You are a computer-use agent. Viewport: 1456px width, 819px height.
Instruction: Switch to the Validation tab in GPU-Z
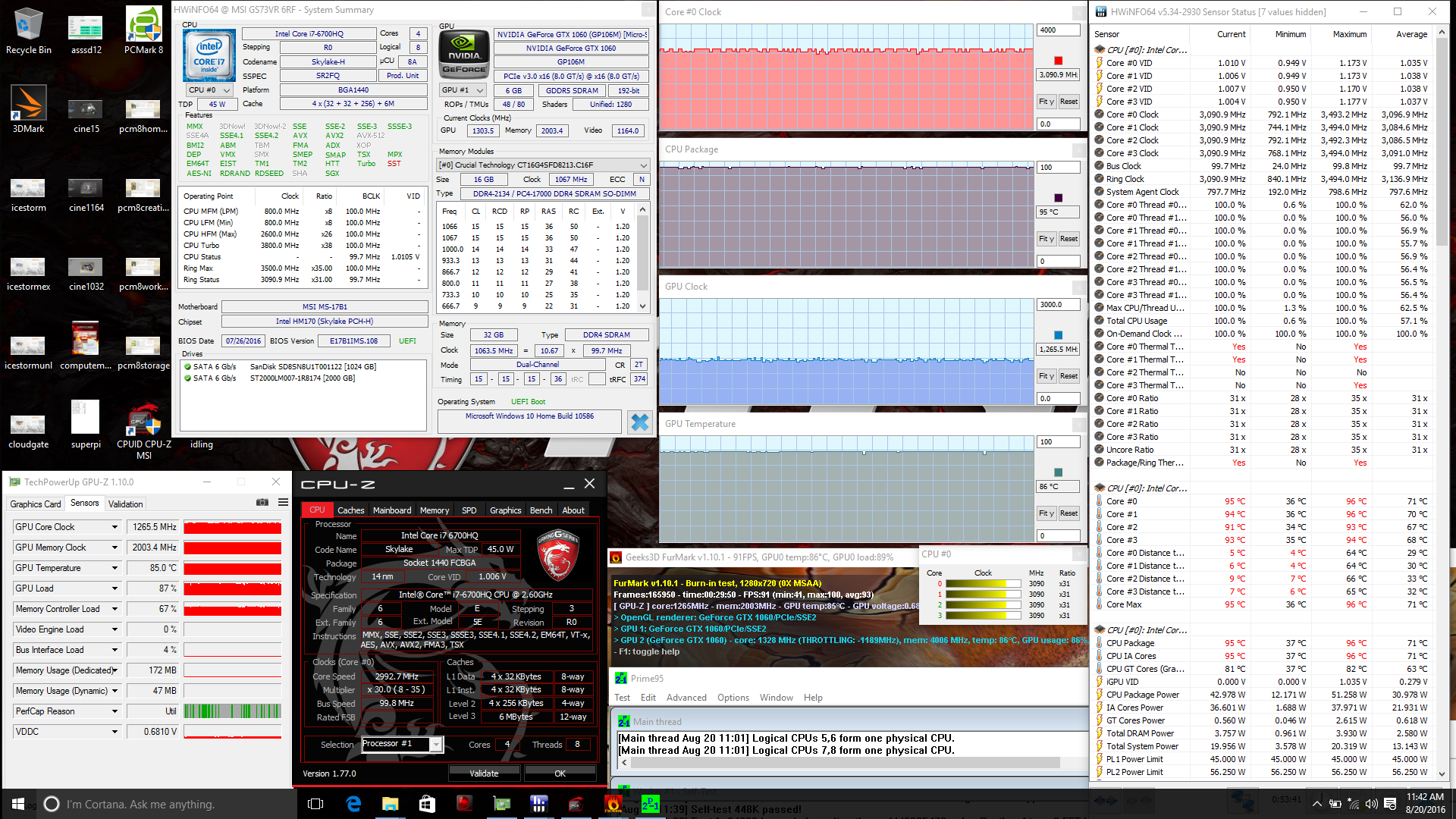click(x=125, y=504)
